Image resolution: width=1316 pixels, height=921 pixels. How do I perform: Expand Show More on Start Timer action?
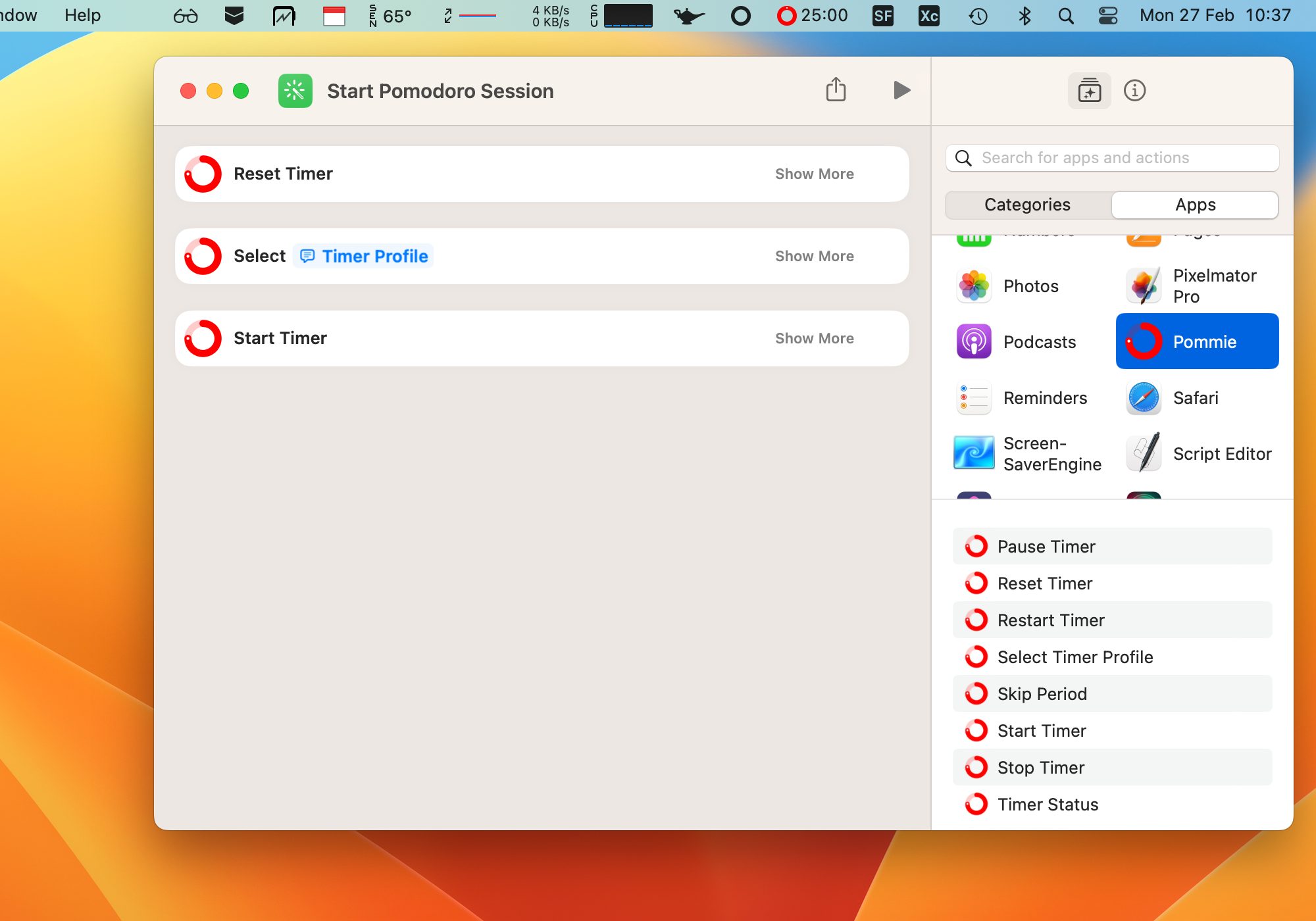click(814, 338)
